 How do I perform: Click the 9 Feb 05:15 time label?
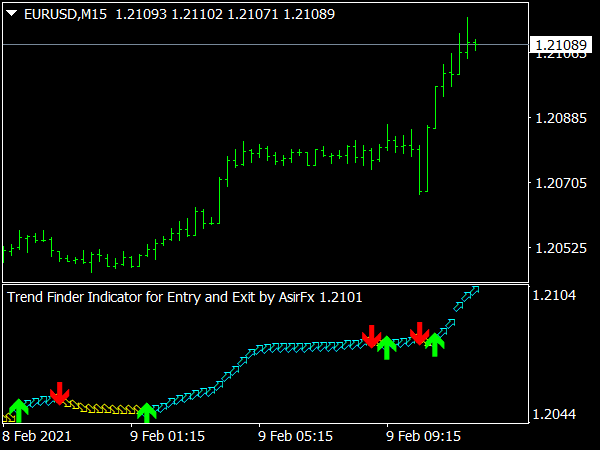tap(295, 436)
